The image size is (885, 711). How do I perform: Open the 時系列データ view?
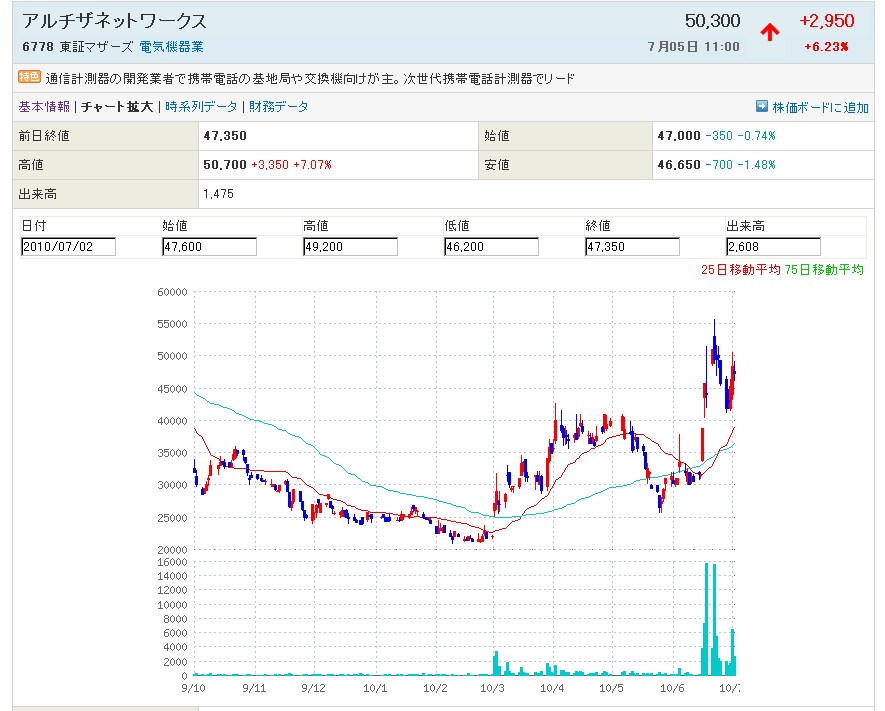(x=201, y=107)
